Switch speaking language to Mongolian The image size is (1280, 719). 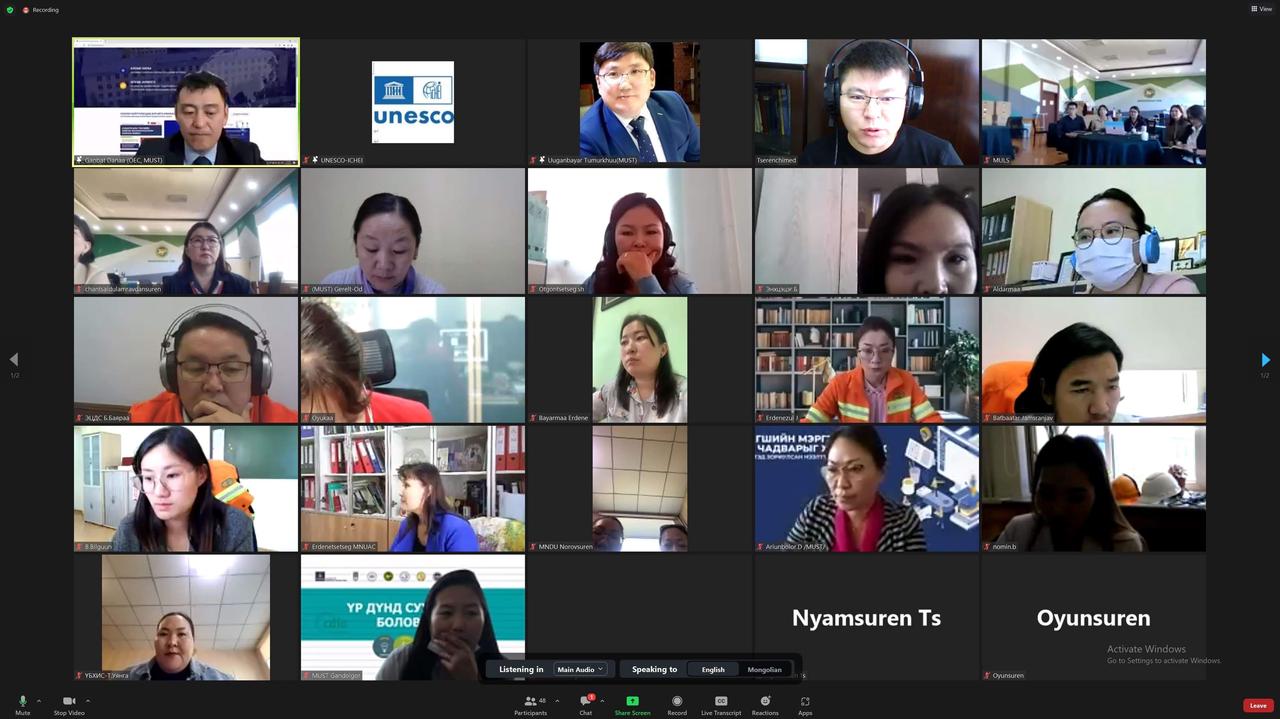point(765,669)
